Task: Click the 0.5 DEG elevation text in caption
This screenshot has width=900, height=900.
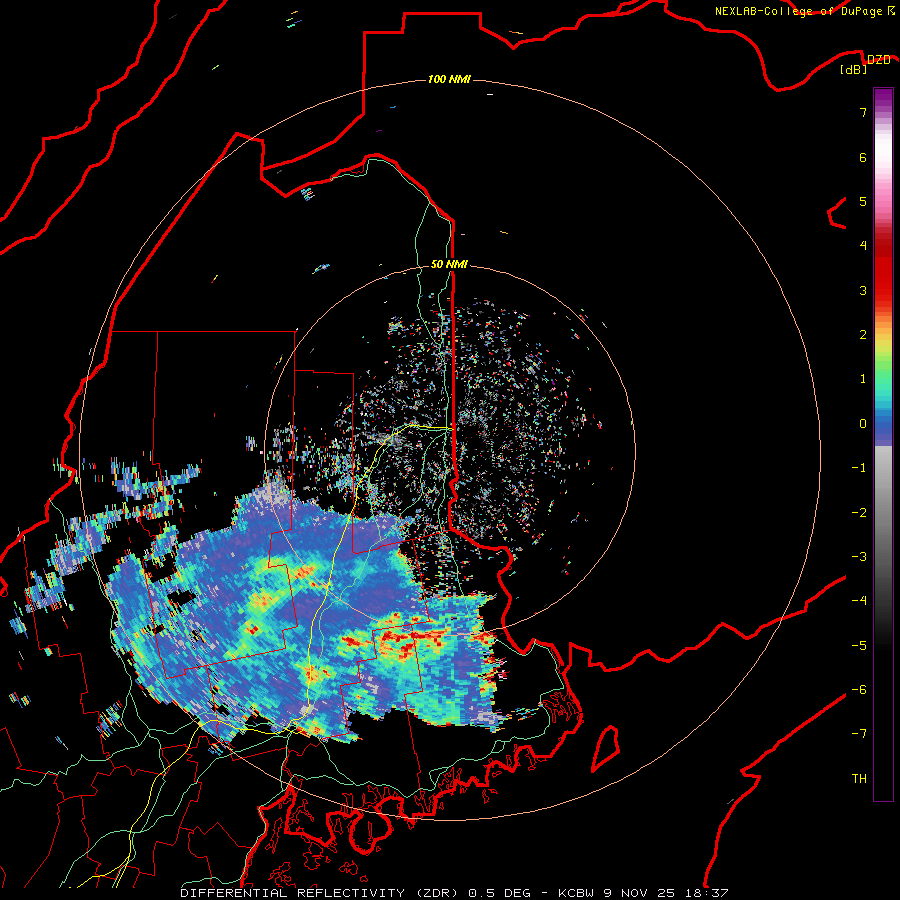Action: tap(499, 893)
